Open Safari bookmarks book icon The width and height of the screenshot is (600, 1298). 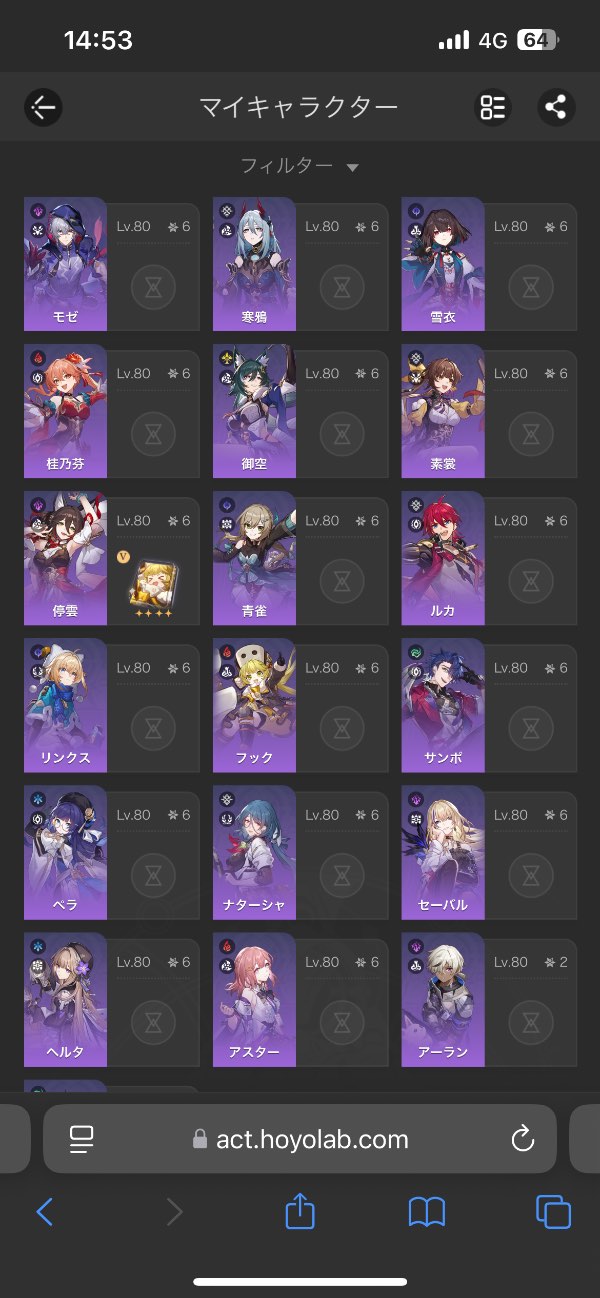pyautogui.click(x=427, y=1213)
